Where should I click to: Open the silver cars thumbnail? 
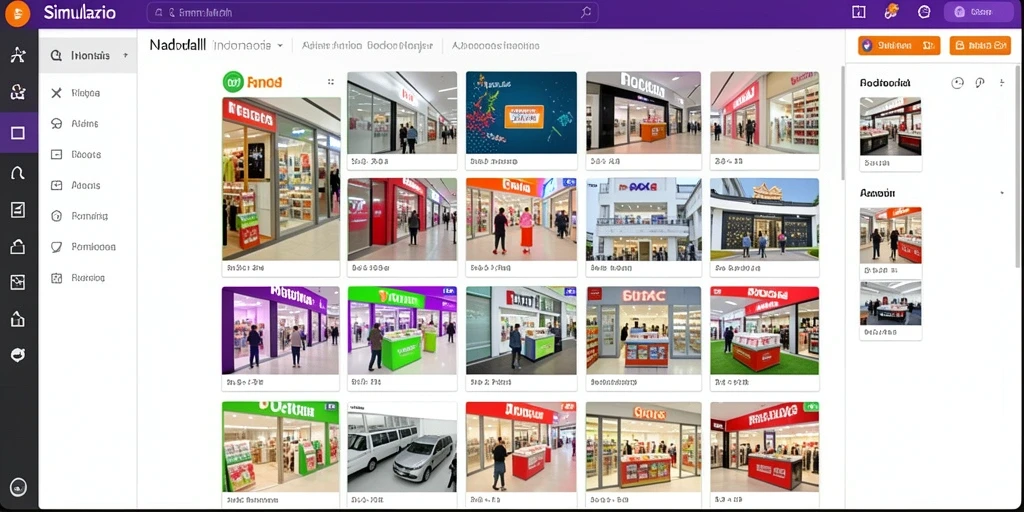[x=402, y=447]
